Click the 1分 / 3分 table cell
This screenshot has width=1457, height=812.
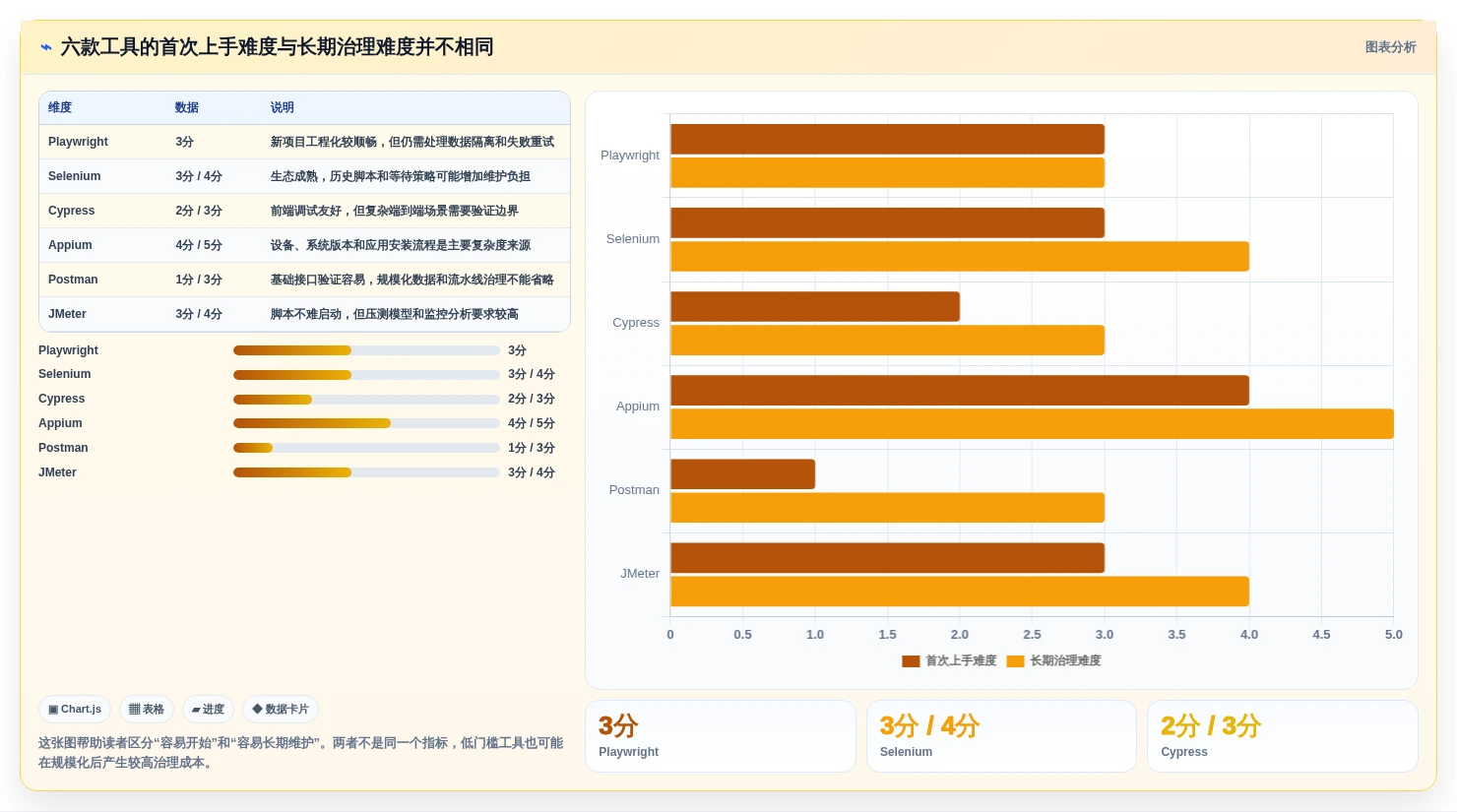(x=199, y=280)
